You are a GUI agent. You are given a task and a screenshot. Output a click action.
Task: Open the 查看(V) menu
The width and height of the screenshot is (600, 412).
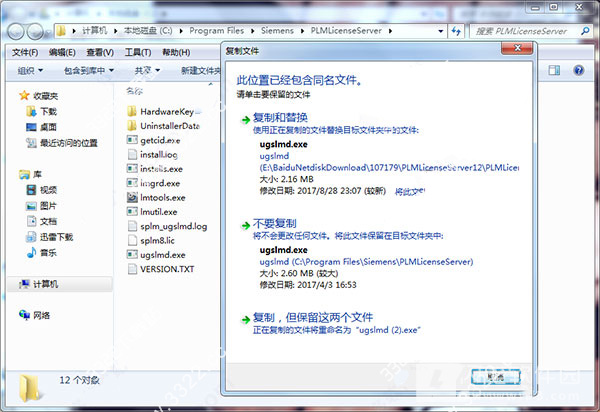point(100,52)
